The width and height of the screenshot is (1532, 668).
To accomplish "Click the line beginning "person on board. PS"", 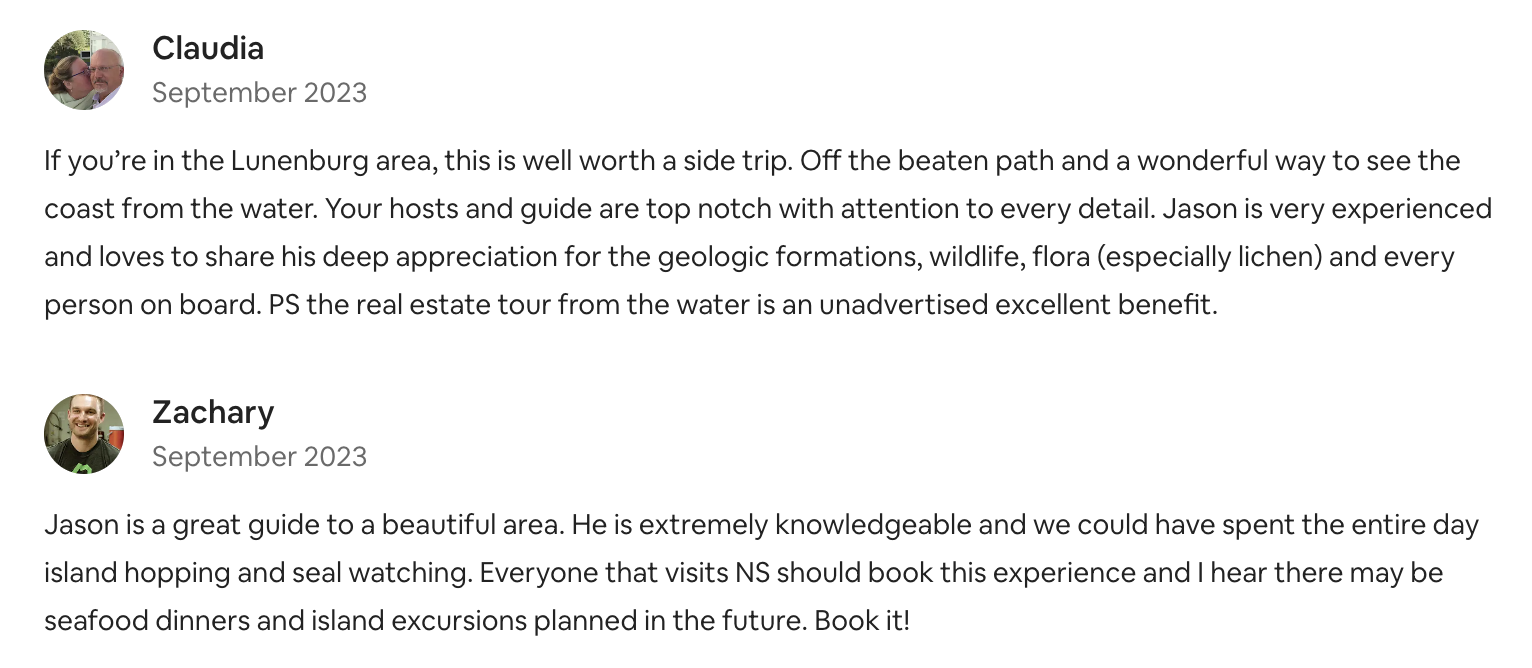I will (631, 305).
